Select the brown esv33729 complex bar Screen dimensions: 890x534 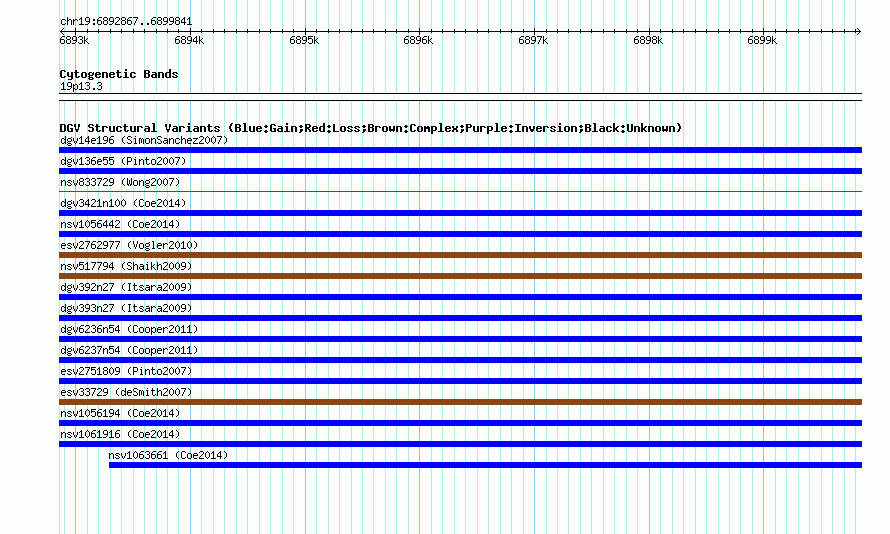pos(460,402)
